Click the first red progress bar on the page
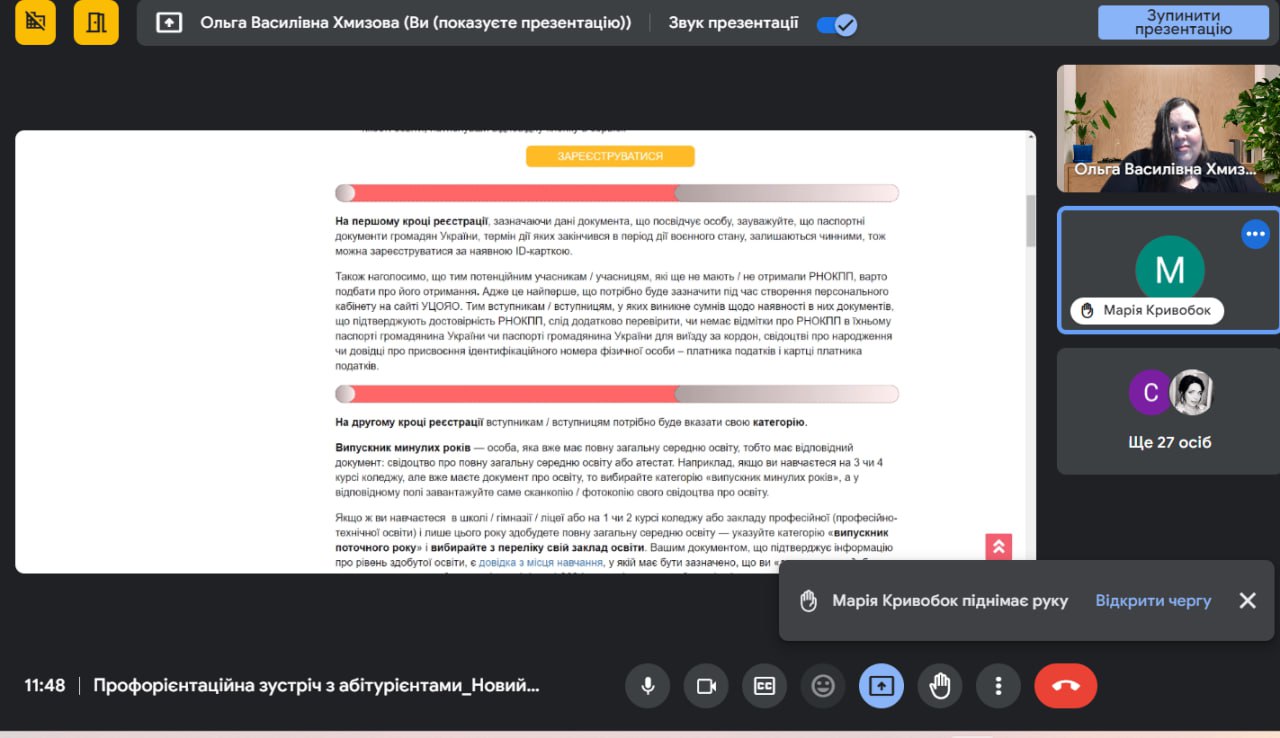 tap(617, 193)
